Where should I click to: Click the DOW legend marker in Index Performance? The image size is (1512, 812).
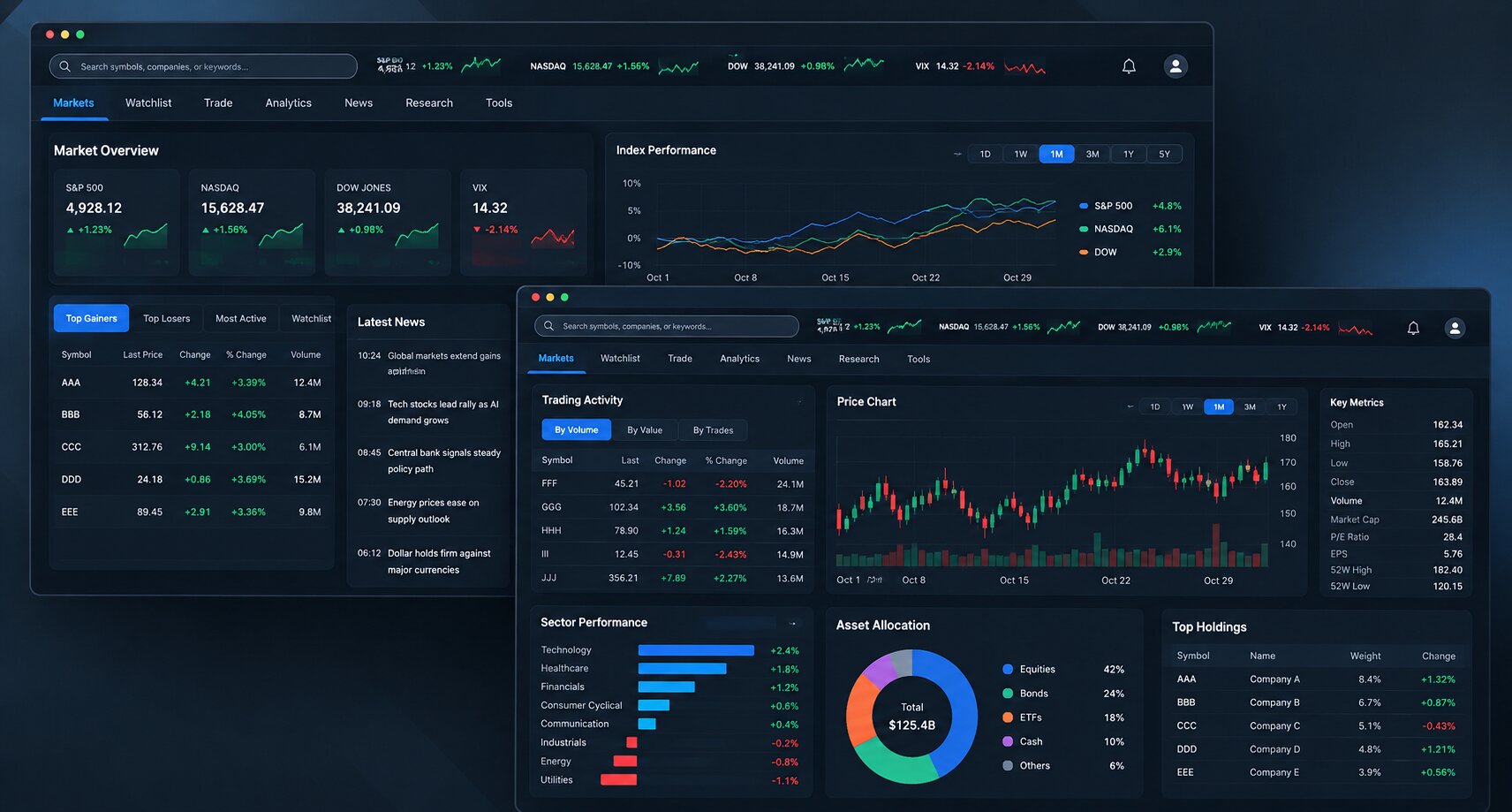(1084, 252)
